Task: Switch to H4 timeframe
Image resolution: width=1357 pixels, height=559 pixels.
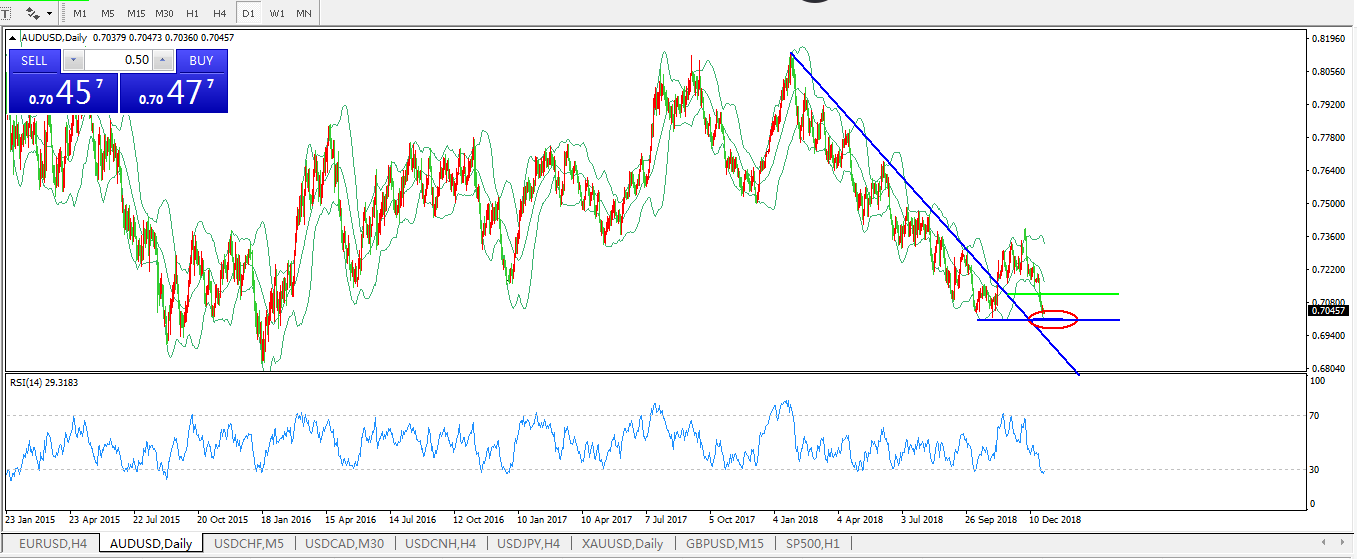Action: (x=220, y=14)
